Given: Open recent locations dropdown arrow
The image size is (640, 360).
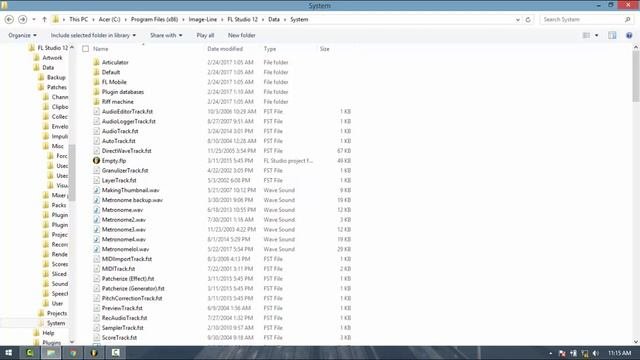Looking at the screenshot, I should pos(34,20).
